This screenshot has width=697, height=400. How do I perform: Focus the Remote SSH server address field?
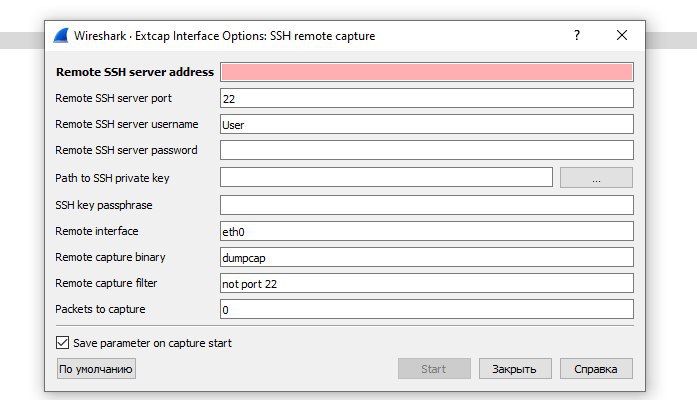pos(427,72)
